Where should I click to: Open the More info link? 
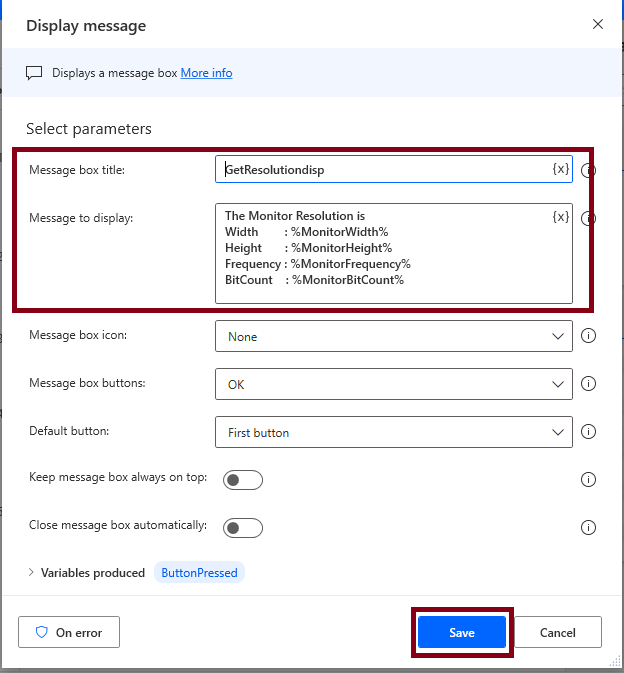coord(206,73)
